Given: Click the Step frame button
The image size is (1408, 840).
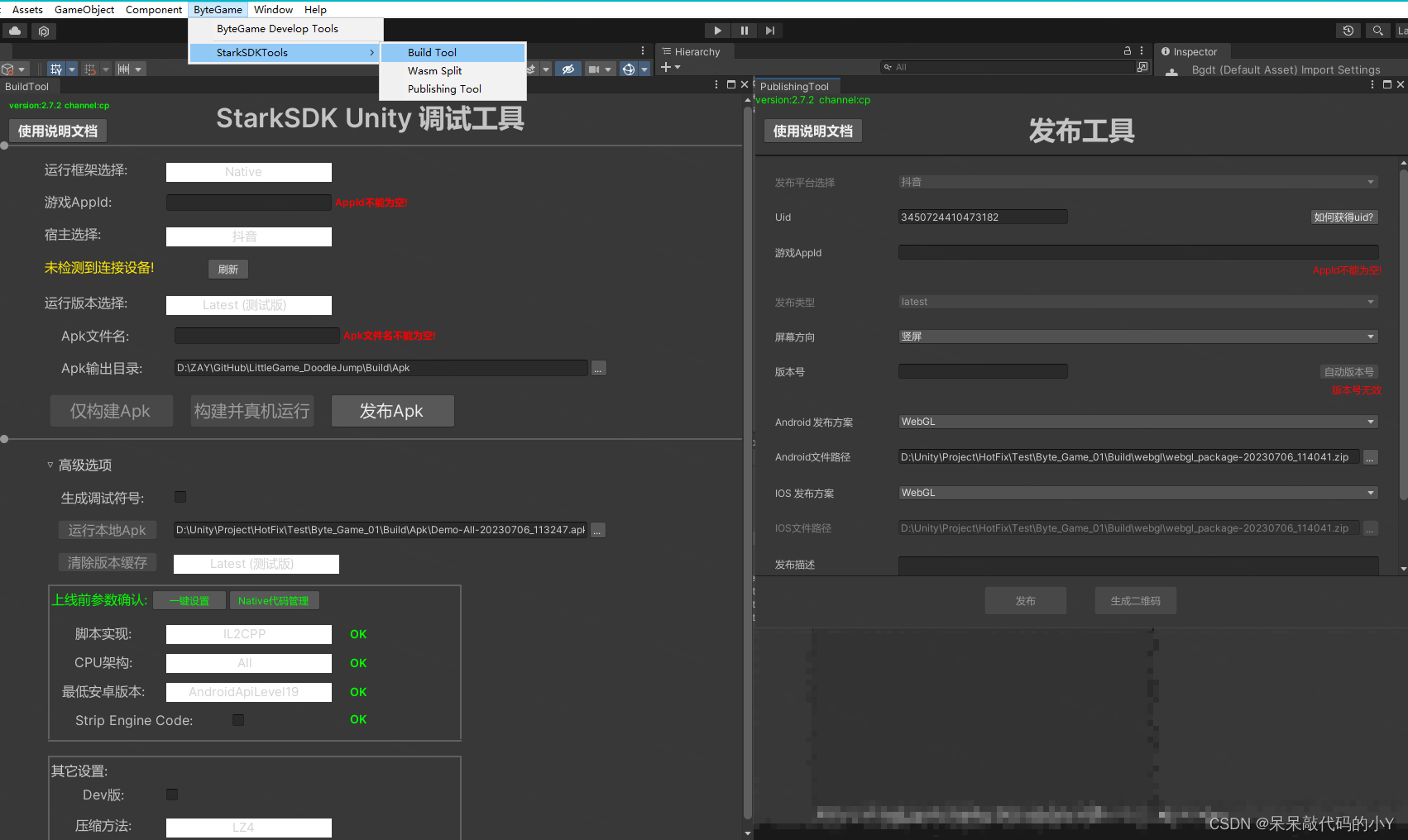Looking at the screenshot, I should pyautogui.click(x=770, y=31).
